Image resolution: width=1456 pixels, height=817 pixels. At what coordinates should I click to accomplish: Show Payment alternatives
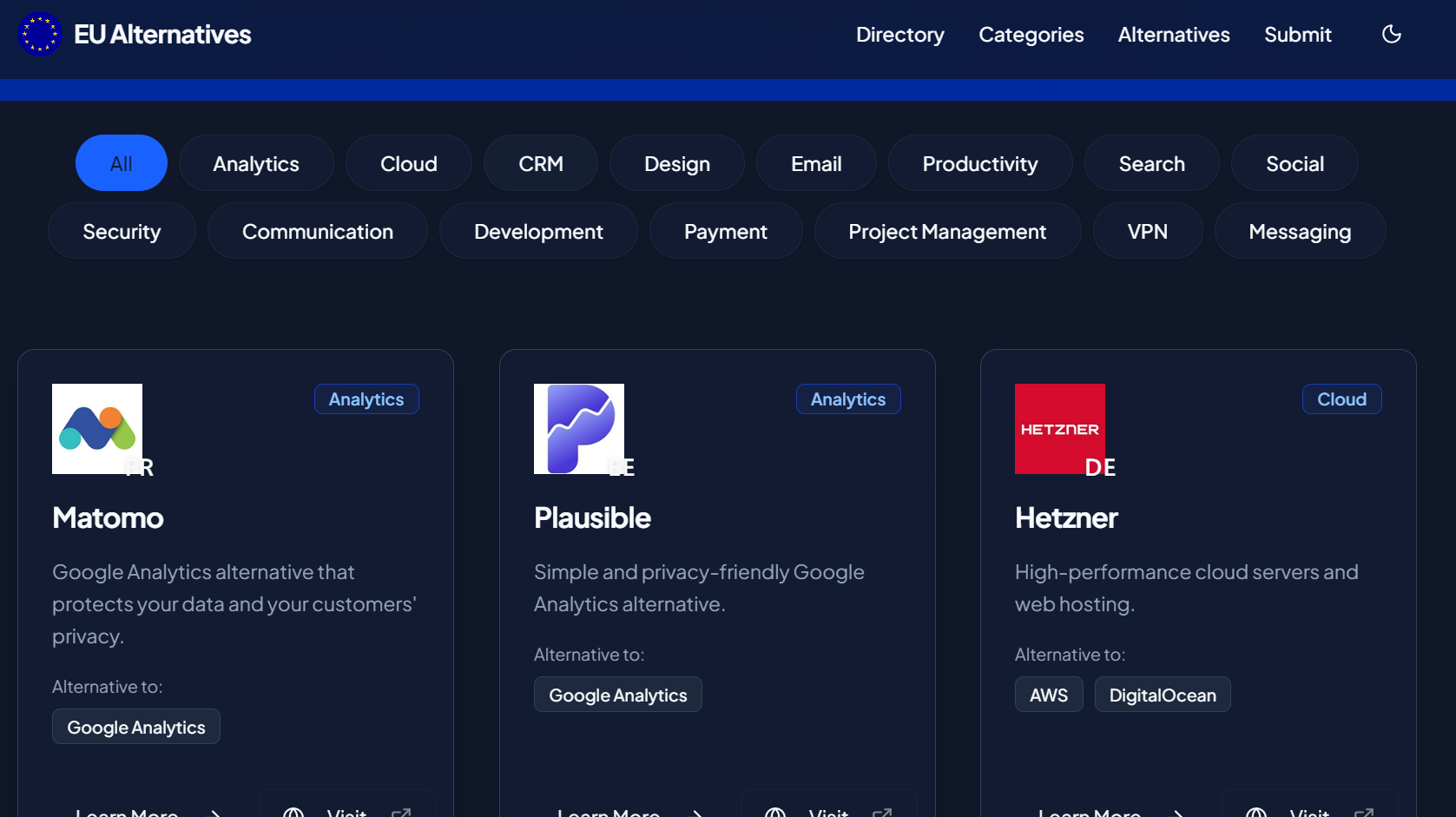tap(726, 231)
